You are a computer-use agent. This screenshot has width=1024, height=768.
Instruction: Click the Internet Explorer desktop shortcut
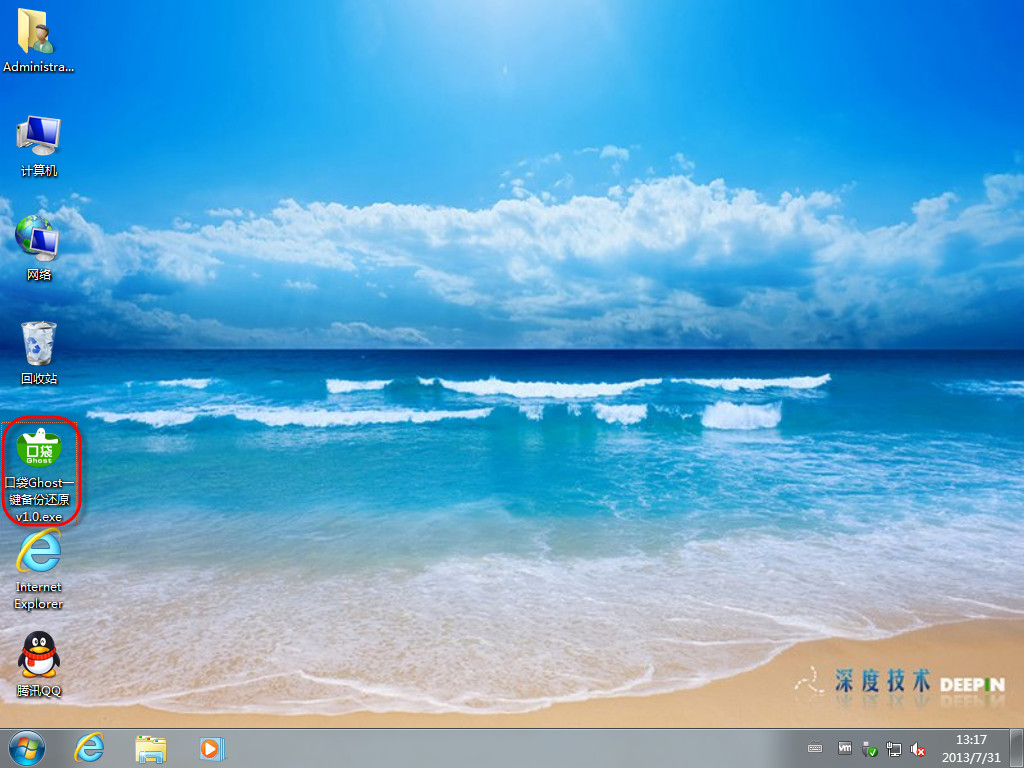(x=39, y=552)
